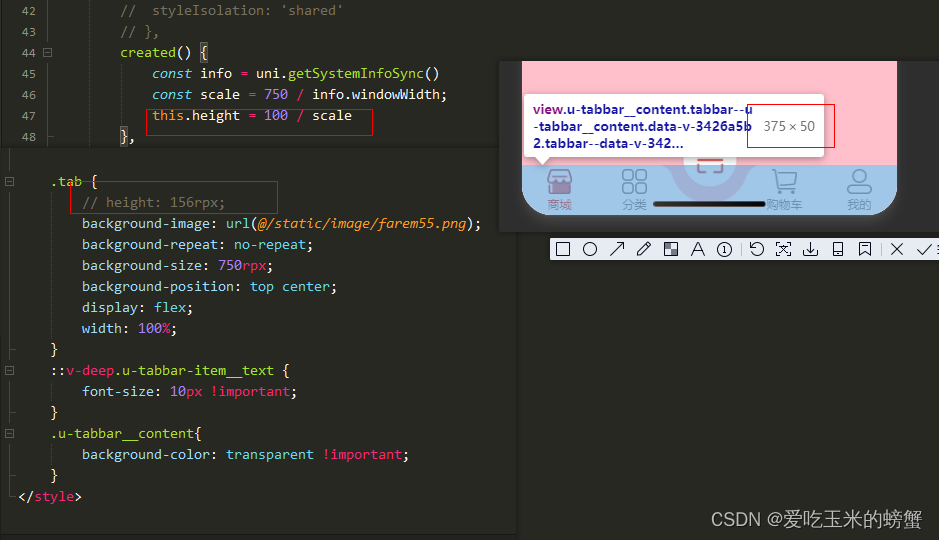The width and height of the screenshot is (939, 540).
Task: Click 'background-color: transparent' line
Action: pos(246,454)
